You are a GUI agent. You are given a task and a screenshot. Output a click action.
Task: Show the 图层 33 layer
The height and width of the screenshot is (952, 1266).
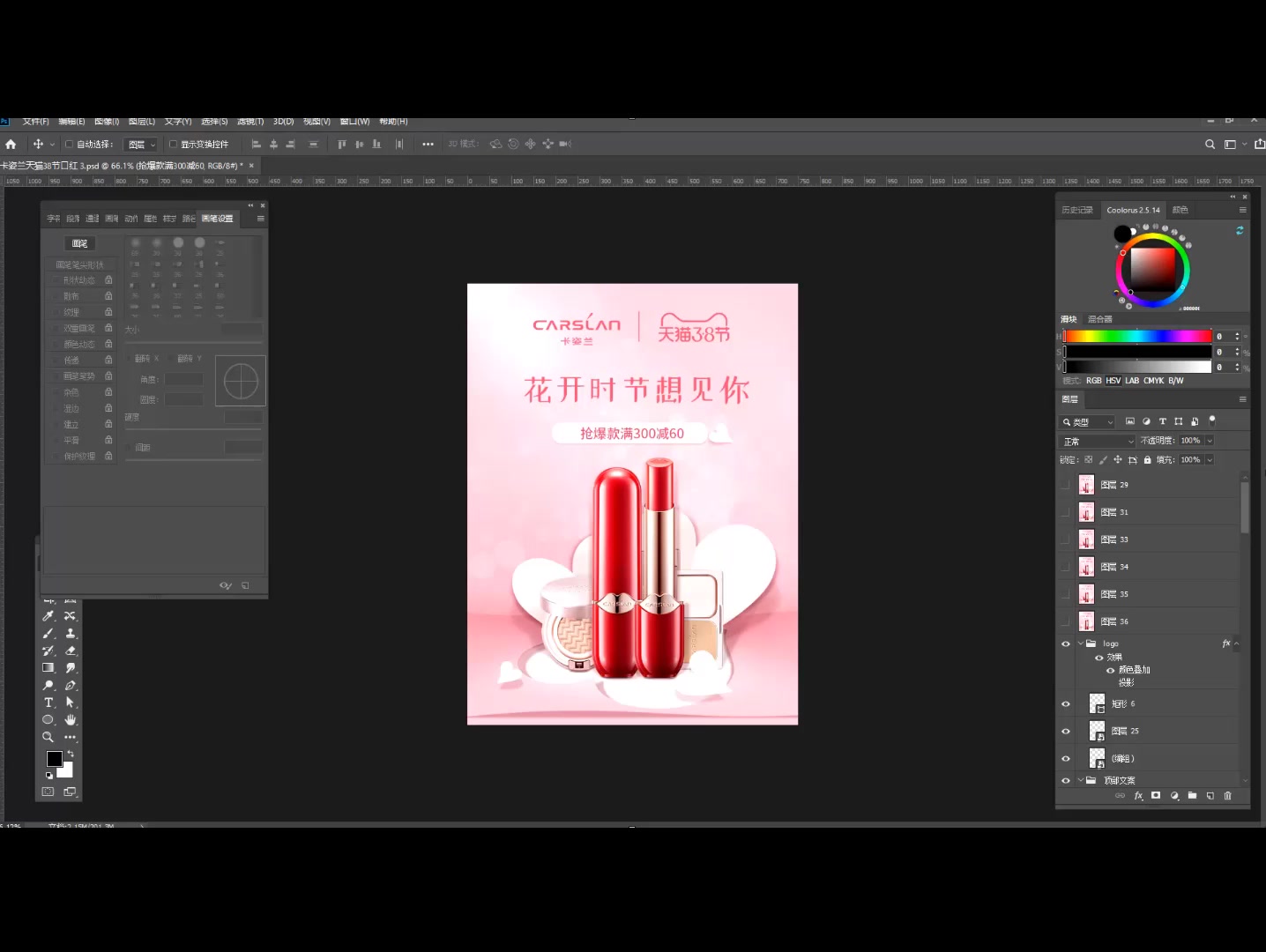(1065, 539)
